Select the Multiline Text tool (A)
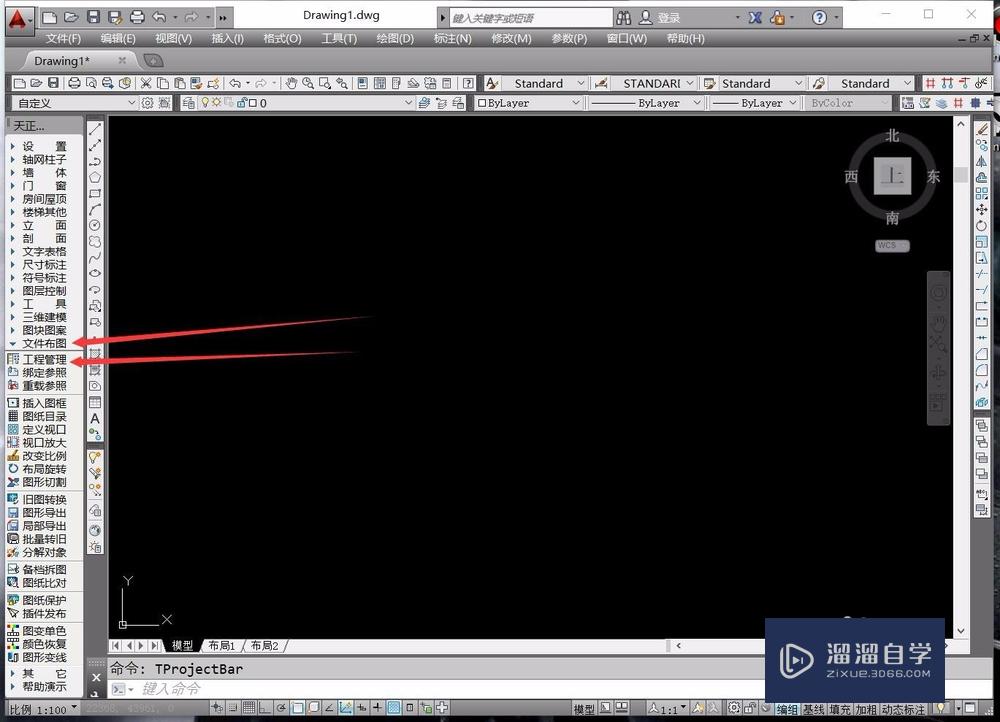Viewport: 1000px width, 722px height. 94,418
